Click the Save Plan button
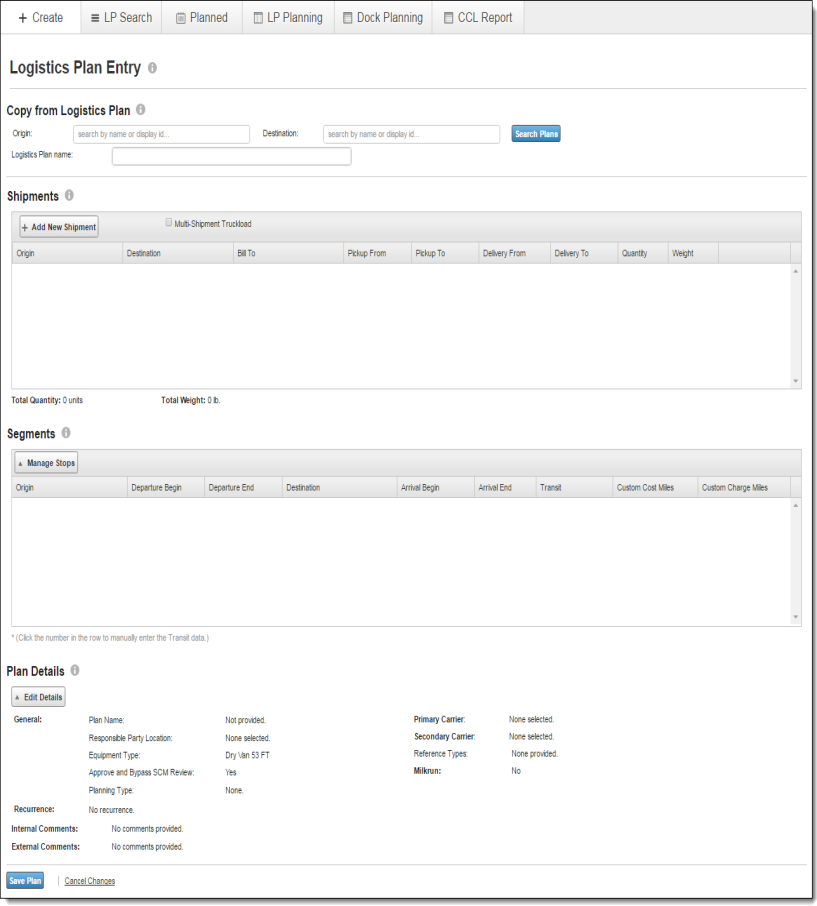The height and width of the screenshot is (906, 817). click(x=25, y=881)
